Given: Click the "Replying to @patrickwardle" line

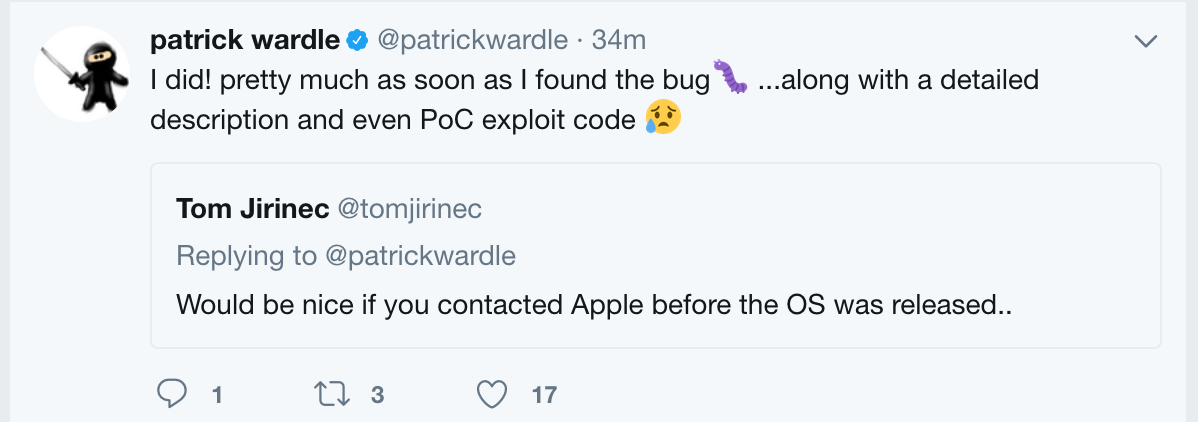Looking at the screenshot, I should point(346,255).
